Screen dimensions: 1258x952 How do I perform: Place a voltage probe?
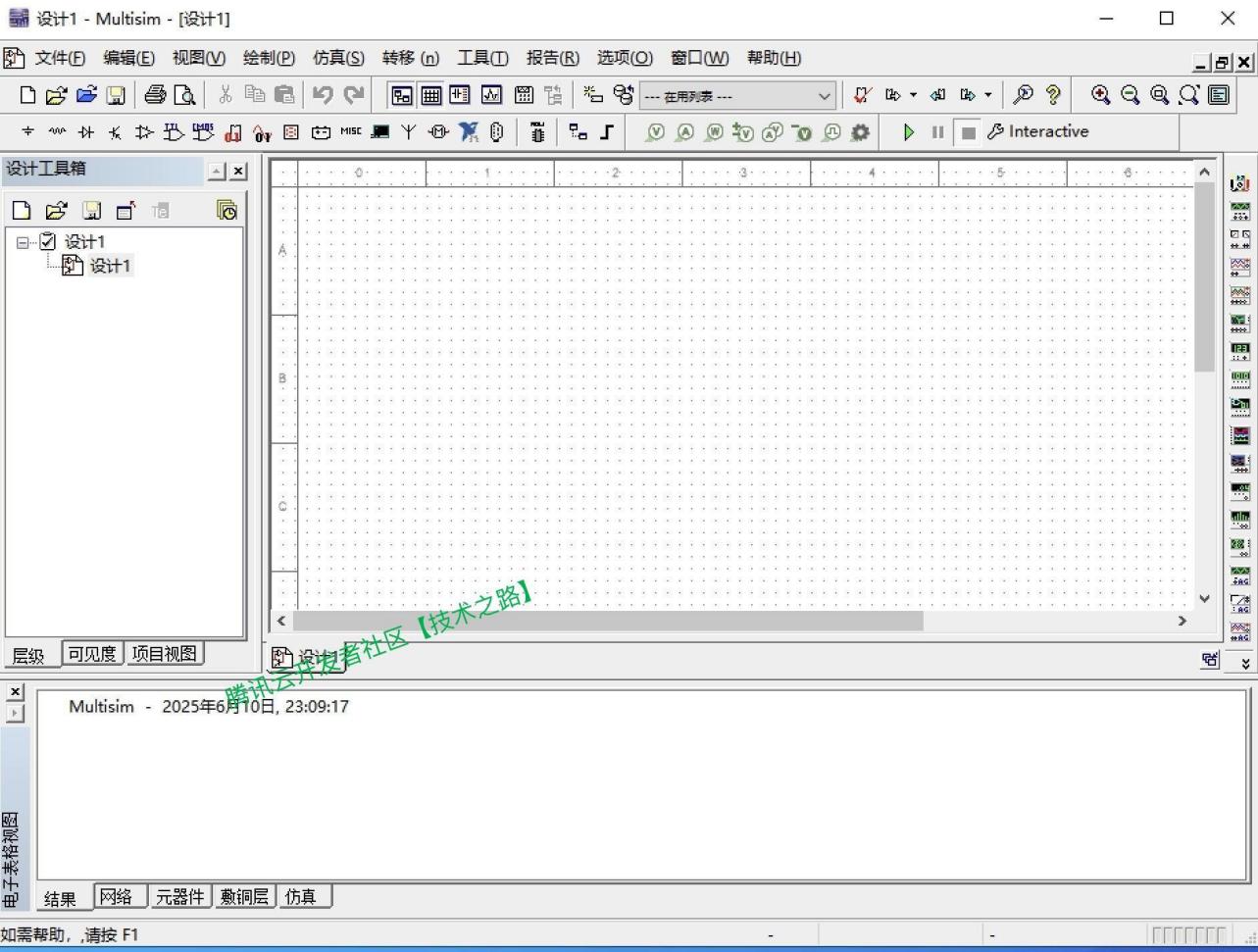[x=655, y=131]
